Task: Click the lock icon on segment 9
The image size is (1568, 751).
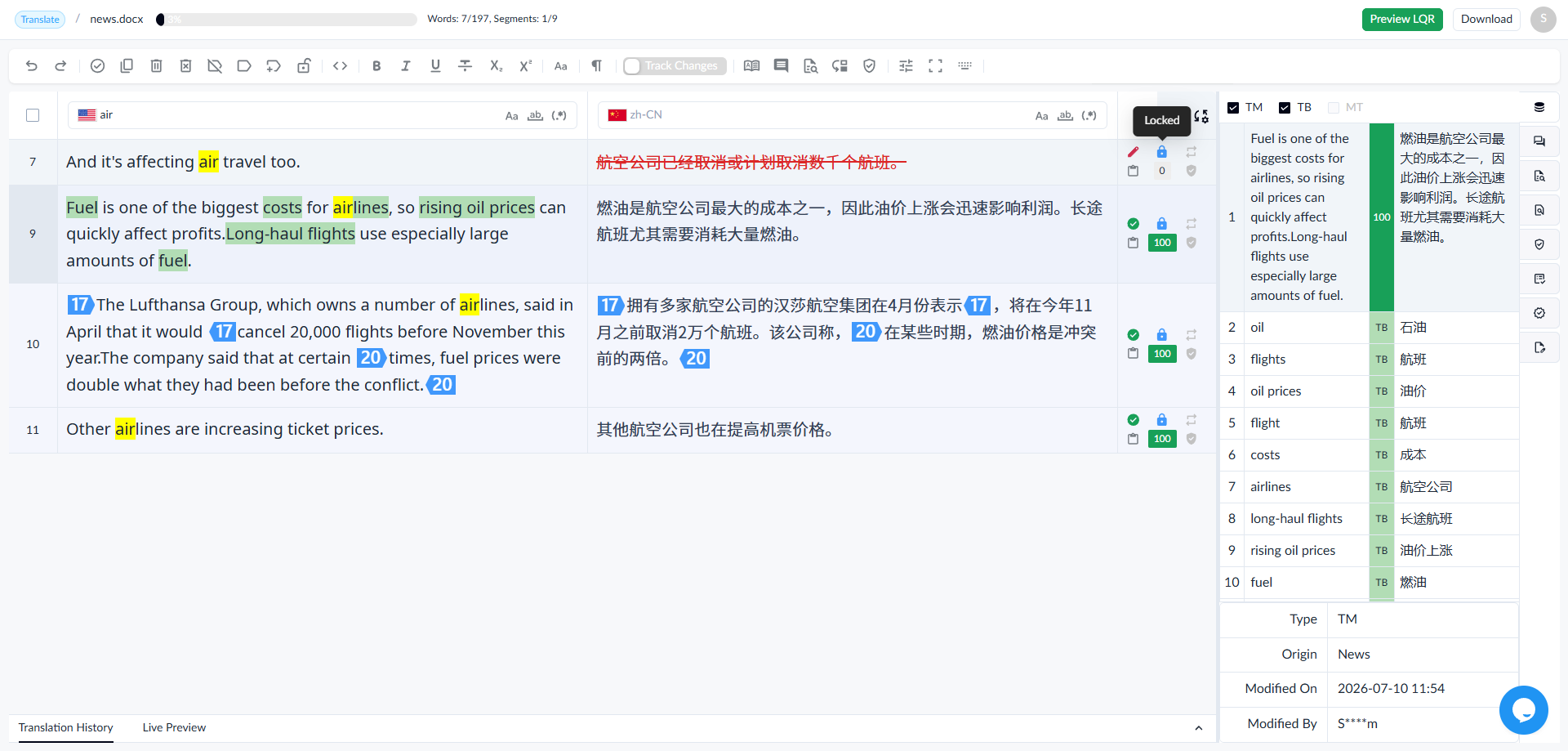Action: (1161, 223)
